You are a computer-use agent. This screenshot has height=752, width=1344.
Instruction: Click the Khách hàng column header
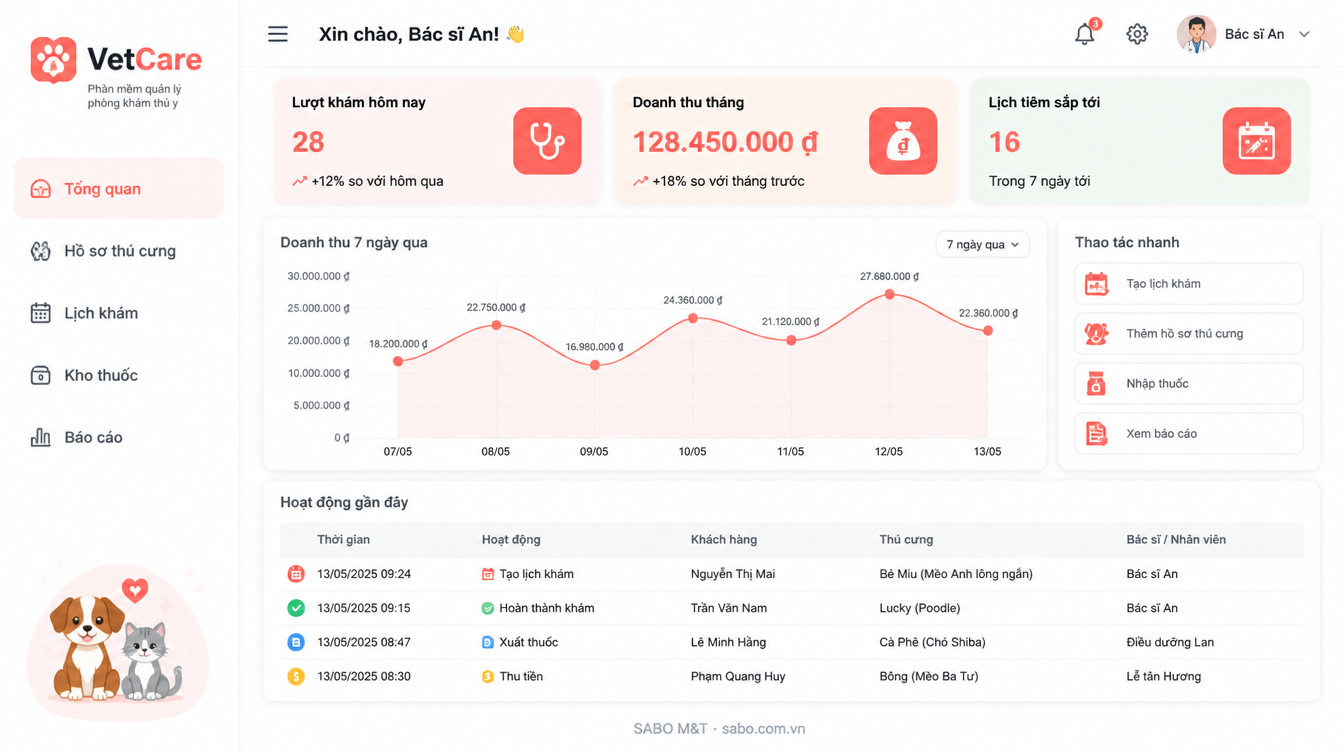[x=724, y=540]
